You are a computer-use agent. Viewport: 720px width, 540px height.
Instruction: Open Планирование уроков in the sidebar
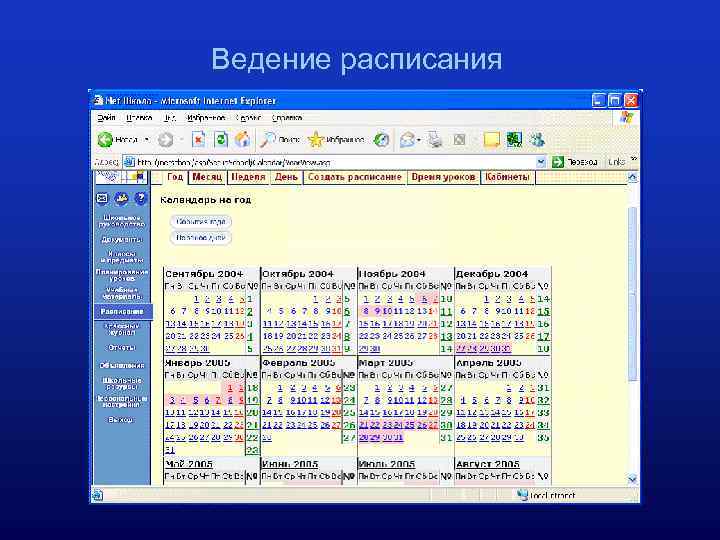point(122,275)
